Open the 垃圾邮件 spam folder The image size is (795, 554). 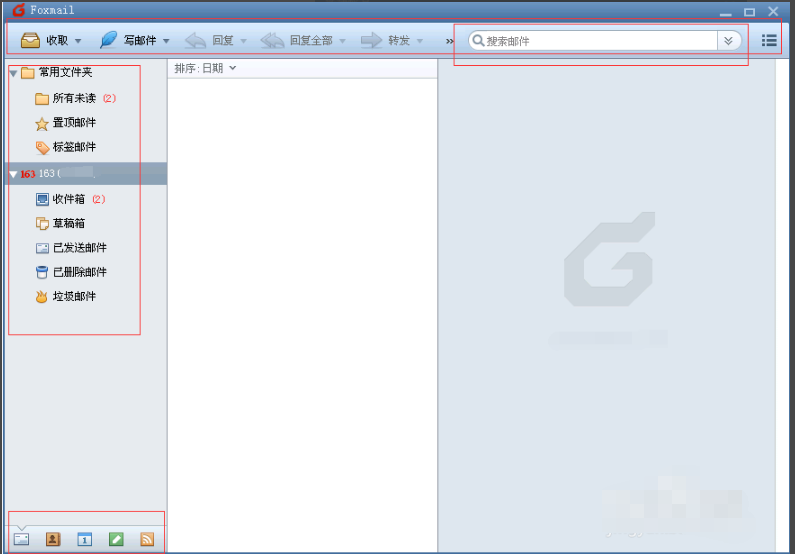click(x=74, y=297)
